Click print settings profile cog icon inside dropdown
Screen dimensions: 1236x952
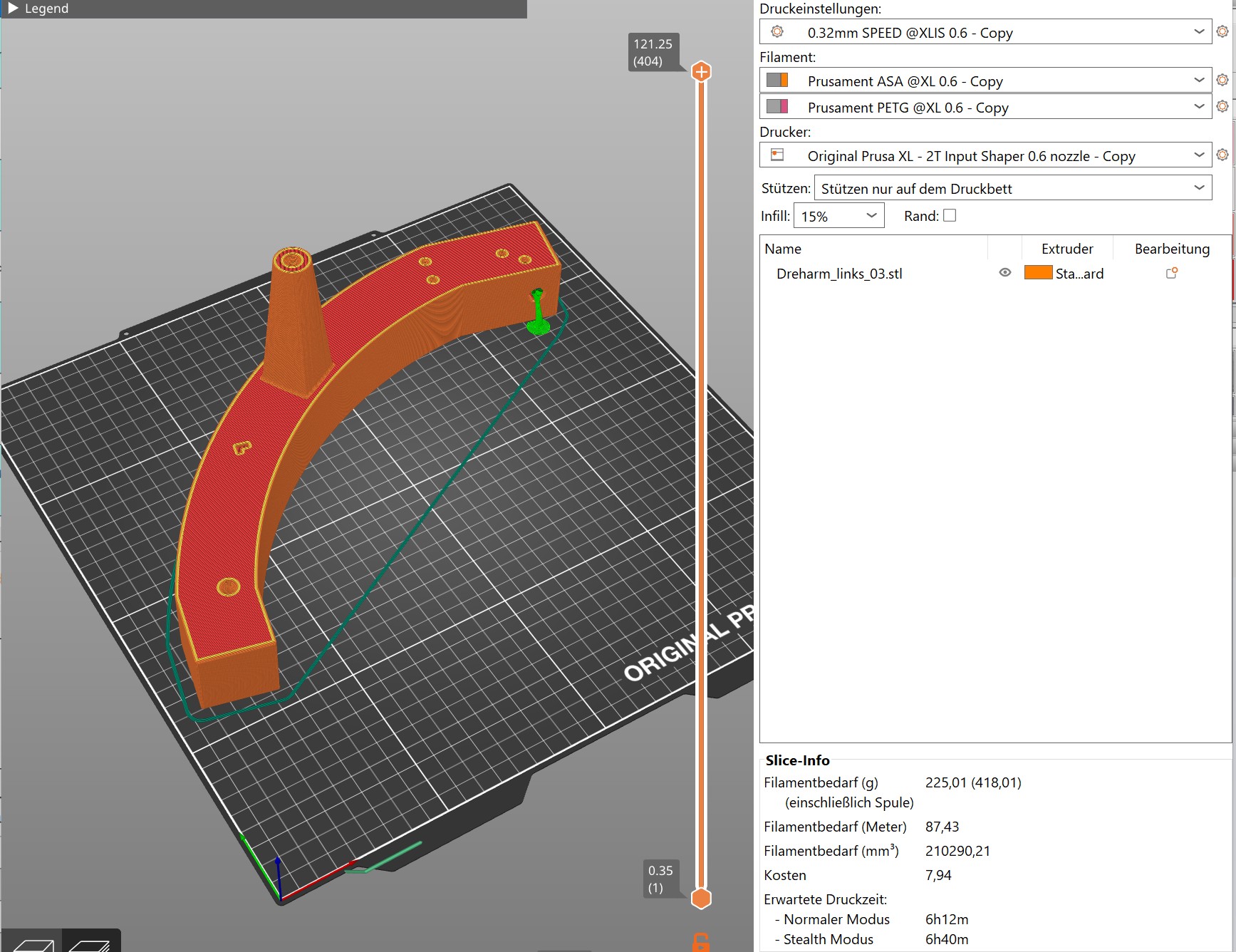777,32
